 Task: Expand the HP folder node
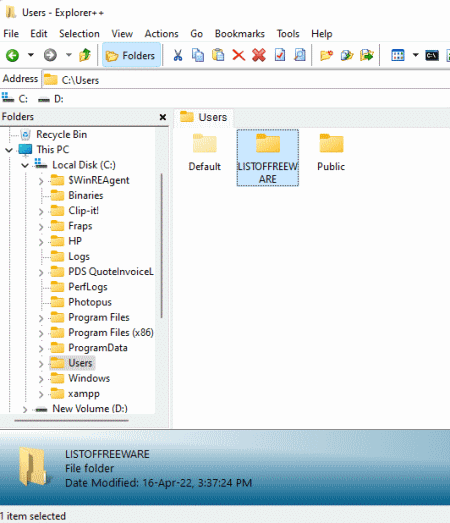(x=41, y=242)
